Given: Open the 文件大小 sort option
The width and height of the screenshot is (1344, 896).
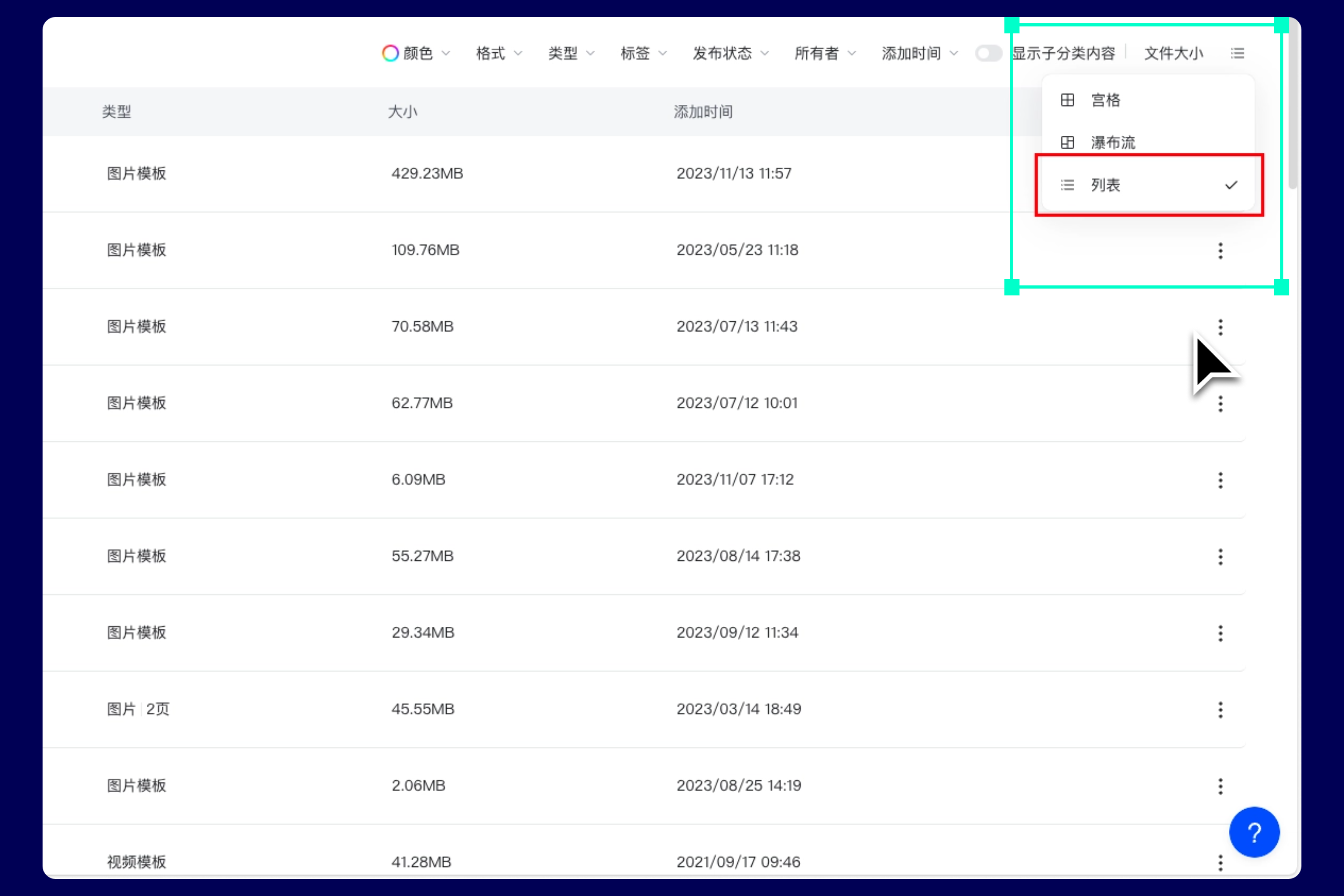Looking at the screenshot, I should [x=1173, y=53].
